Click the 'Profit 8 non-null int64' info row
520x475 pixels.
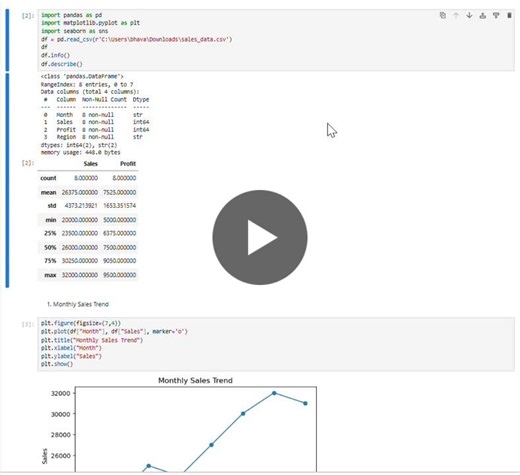point(96,130)
